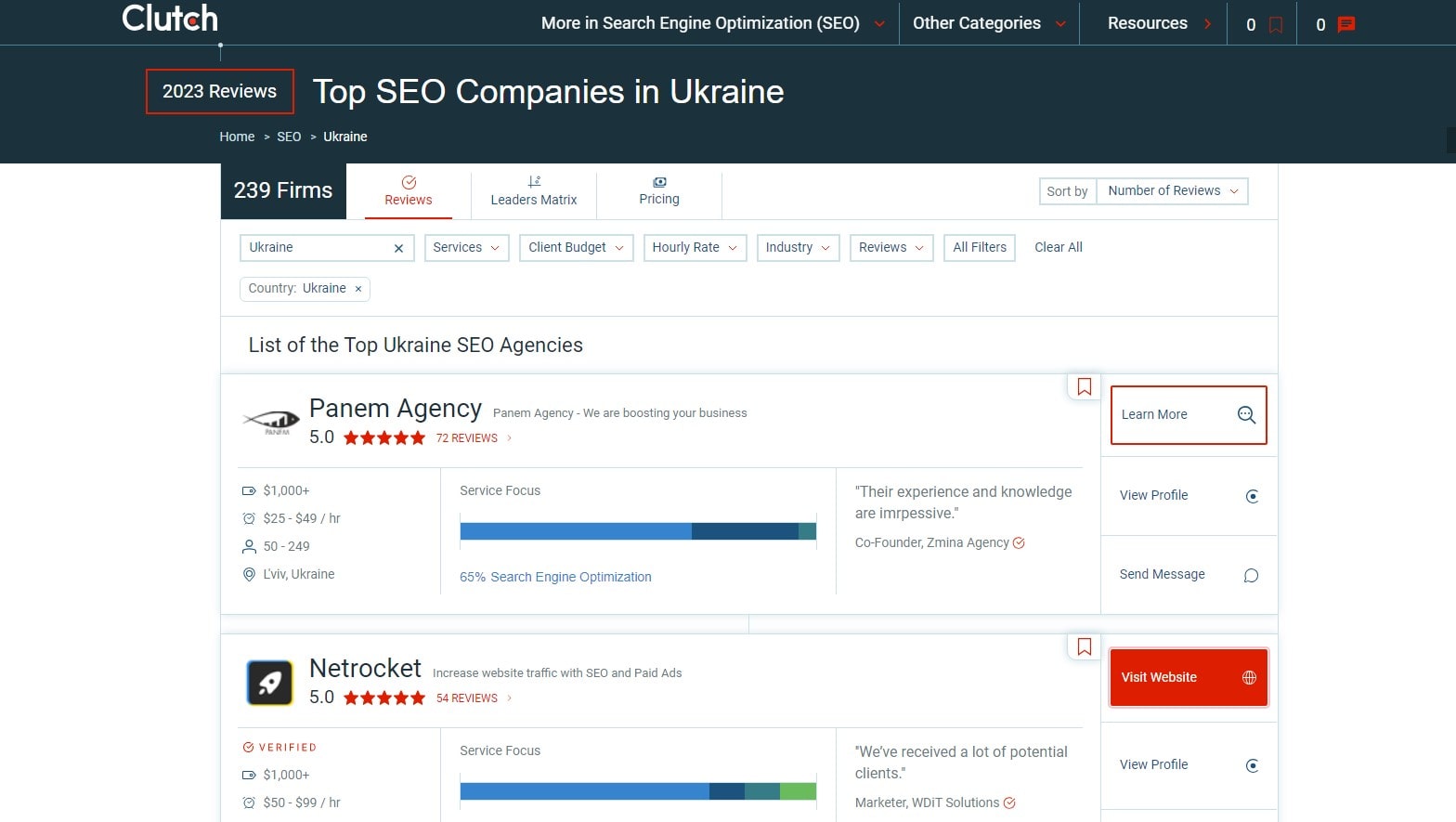Image resolution: width=1456 pixels, height=822 pixels.
Task: Click View Profile for Netrocket
Action: point(1189,765)
